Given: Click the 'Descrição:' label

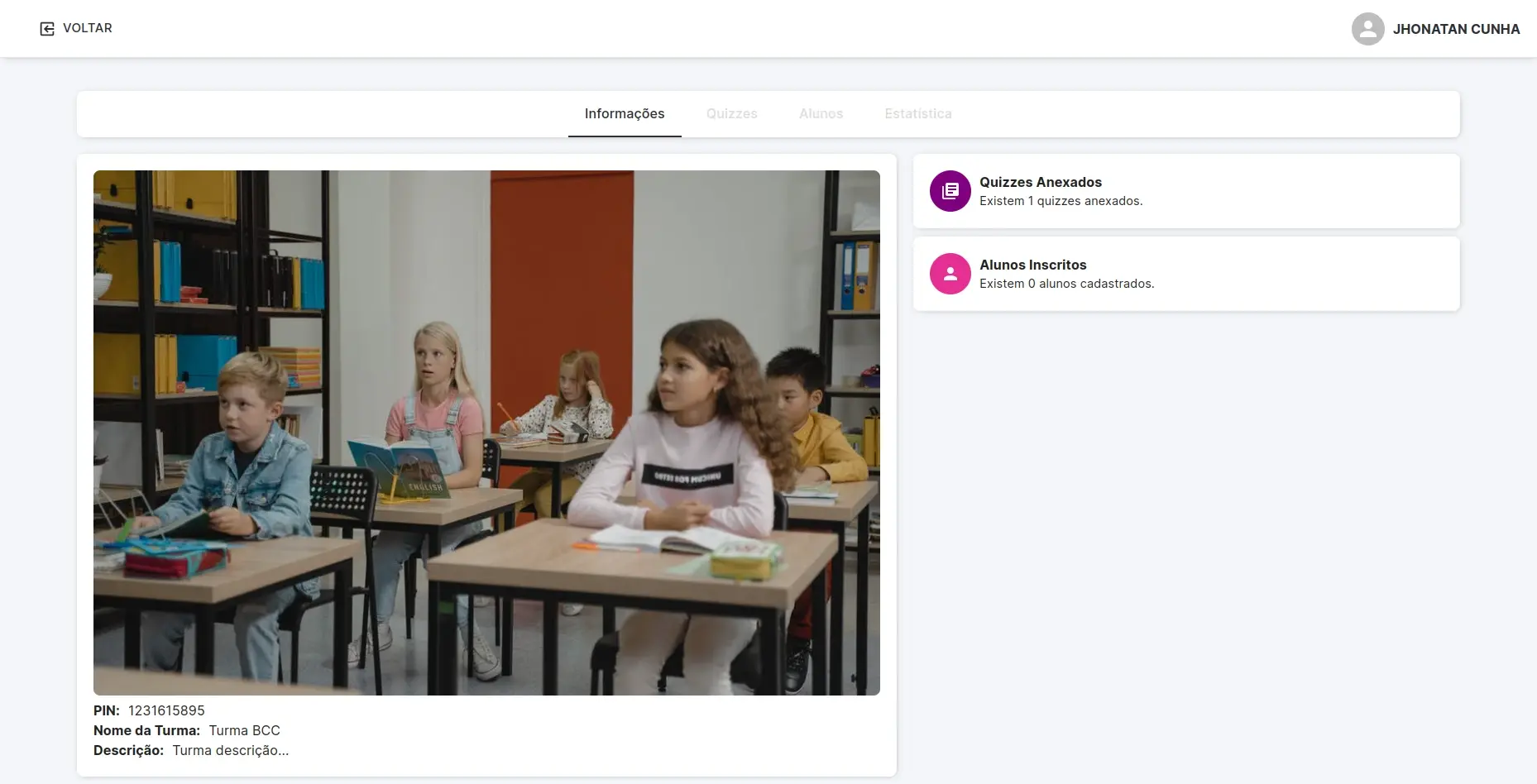Looking at the screenshot, I should coord(128,750).
